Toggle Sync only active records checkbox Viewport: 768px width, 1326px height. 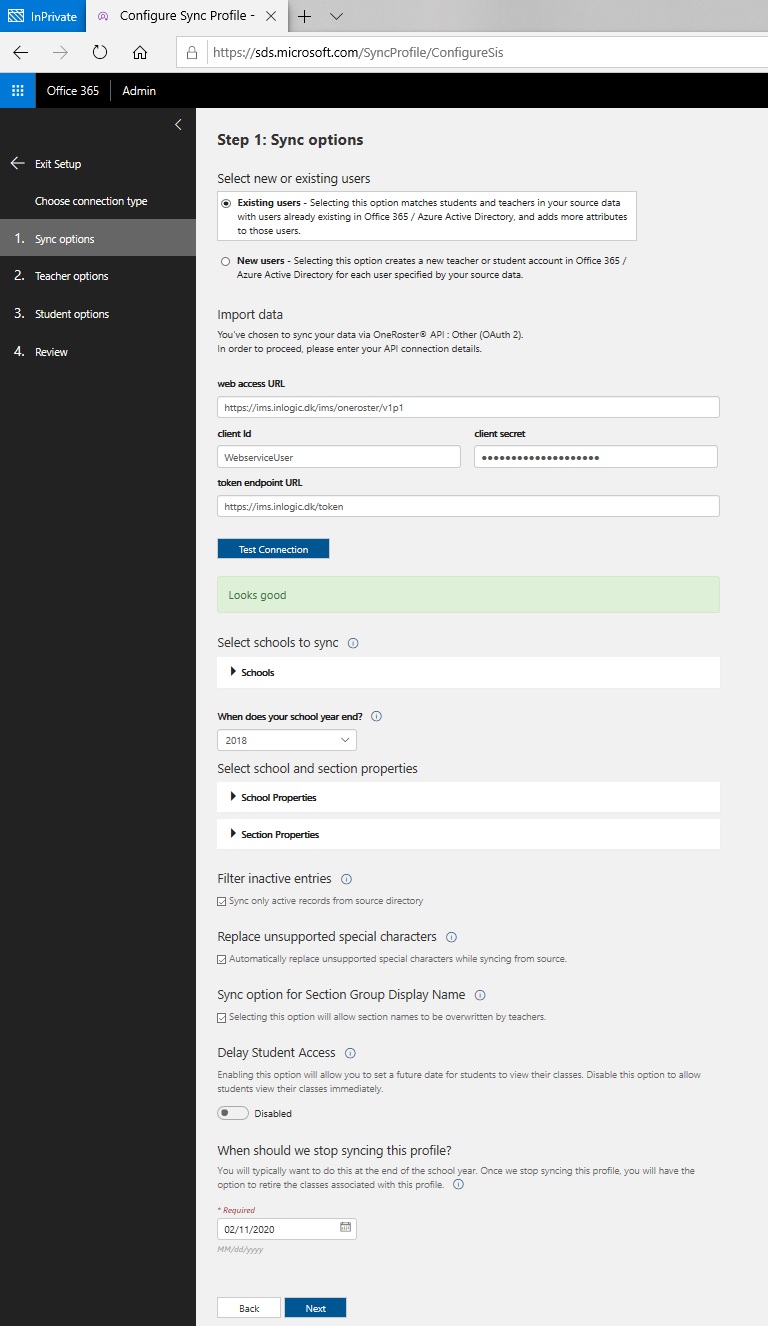pos(222,901)
